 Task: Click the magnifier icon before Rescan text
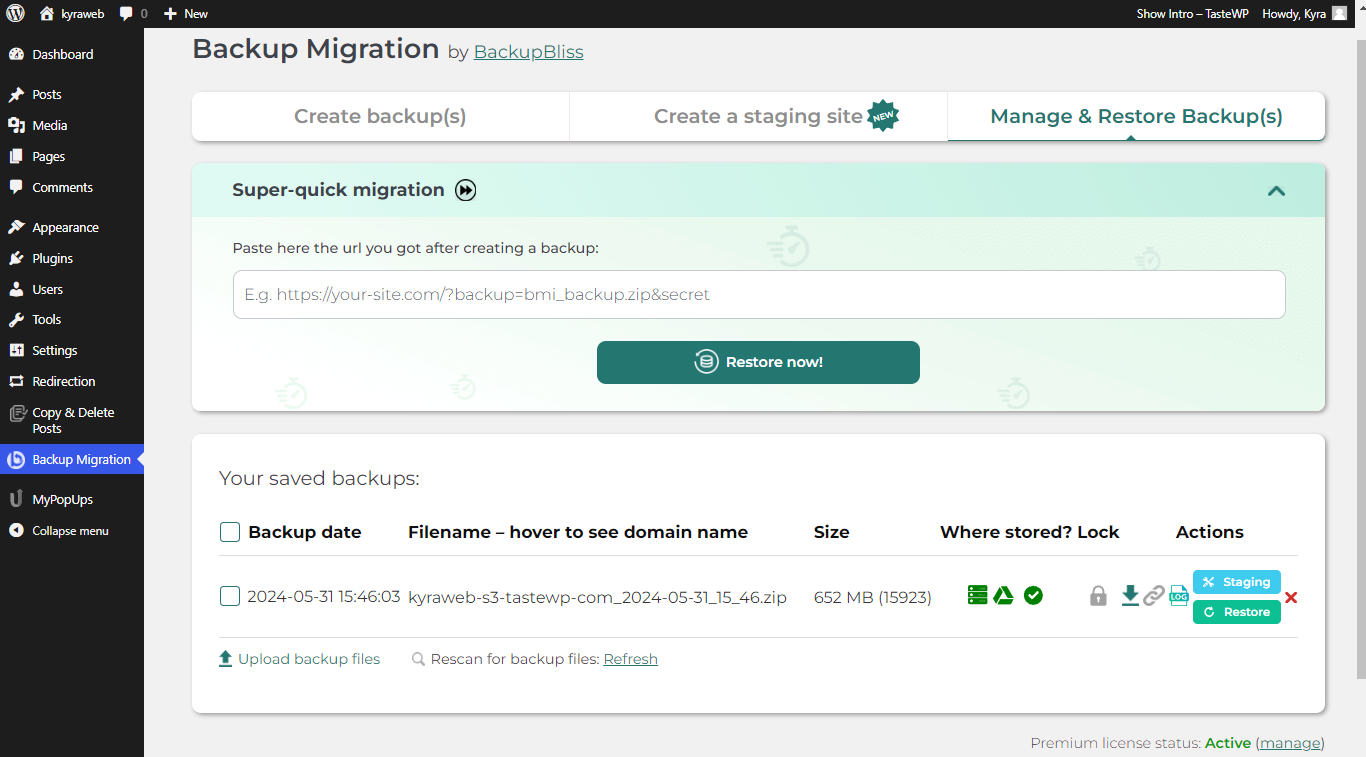click(x=418, y=659)
